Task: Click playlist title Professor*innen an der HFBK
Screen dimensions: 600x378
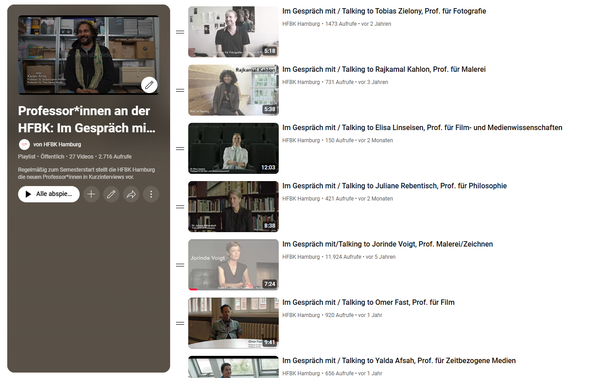Action: [x=87, y=119]
